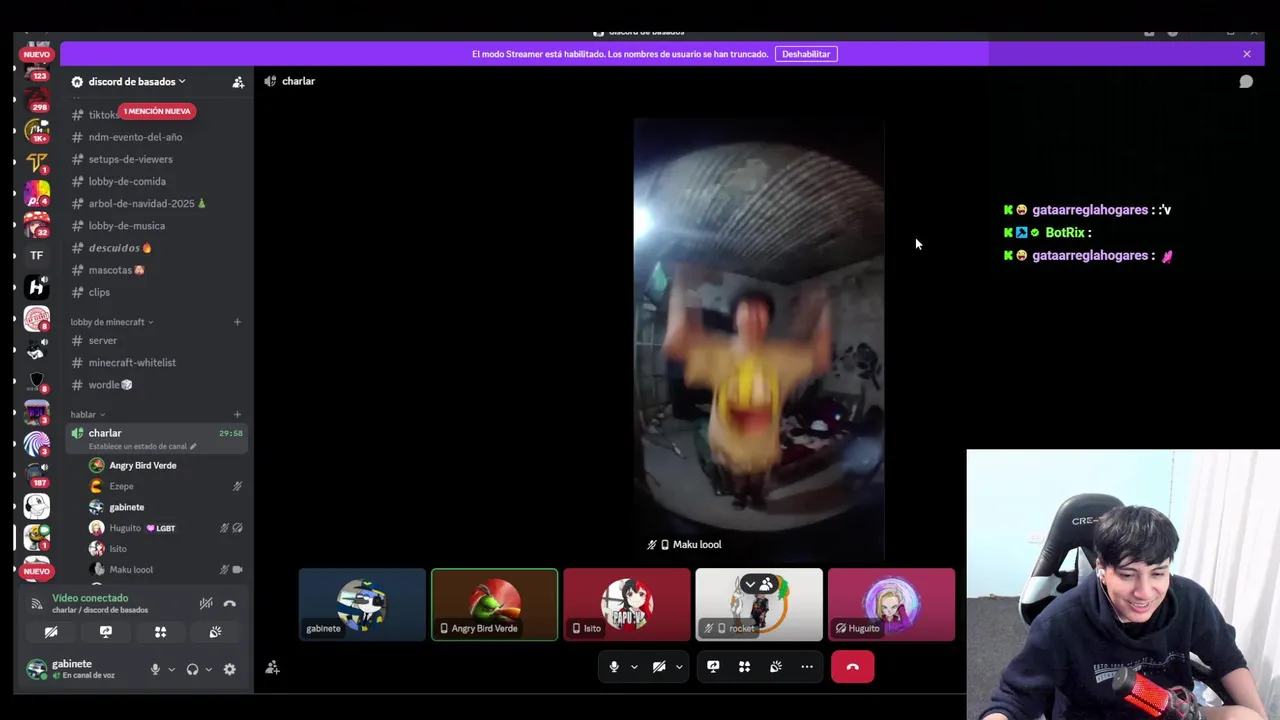Open the soundboard icon in call controls

tap(775, 667)
